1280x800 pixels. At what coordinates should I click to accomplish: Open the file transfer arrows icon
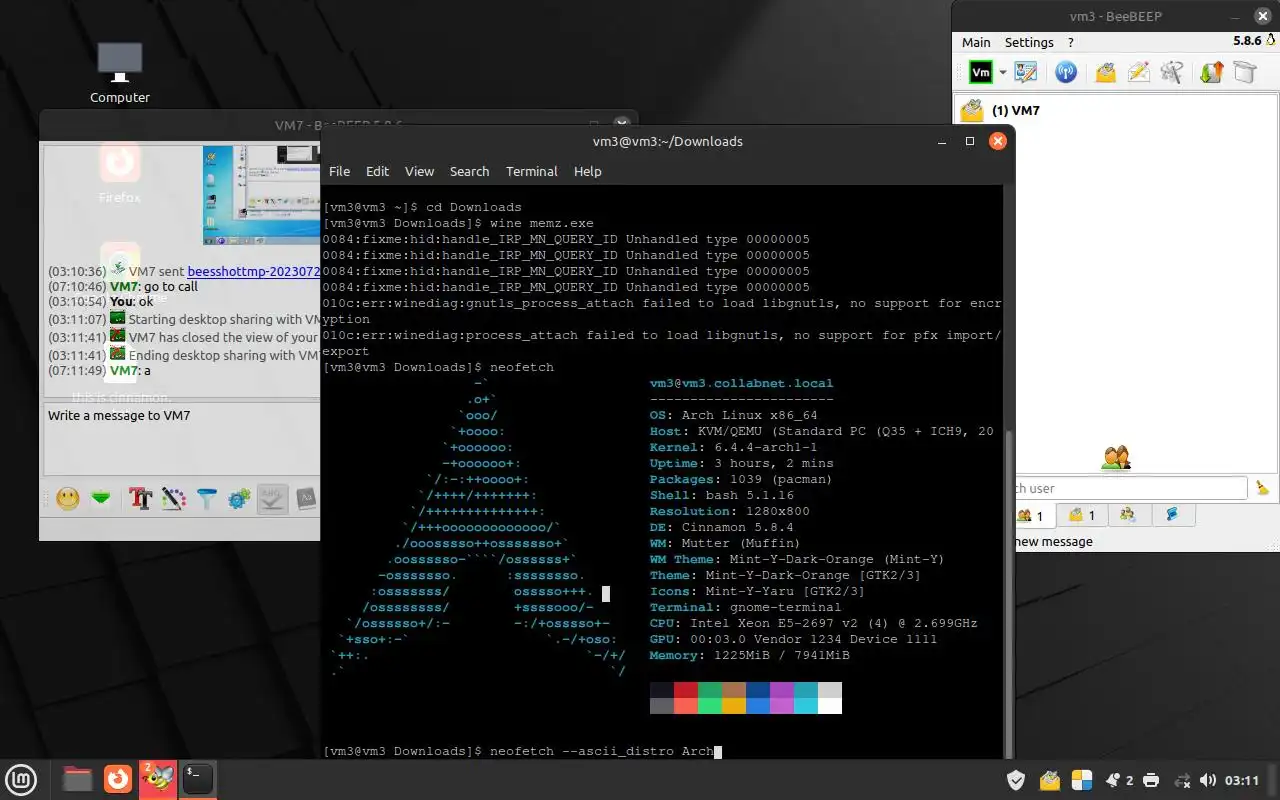coord(1211,72)
